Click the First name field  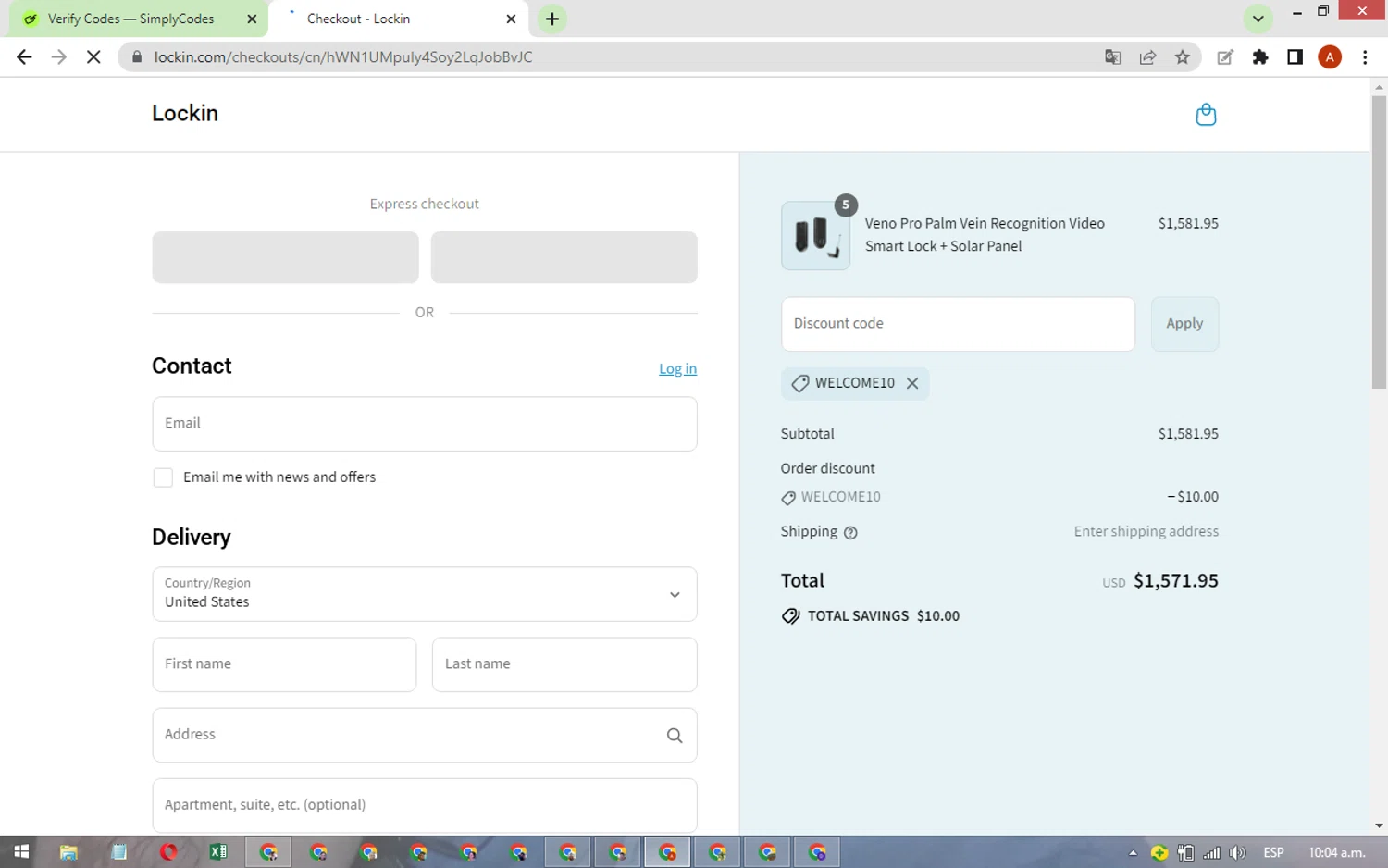pyautogui.click(x=284, y=664)
